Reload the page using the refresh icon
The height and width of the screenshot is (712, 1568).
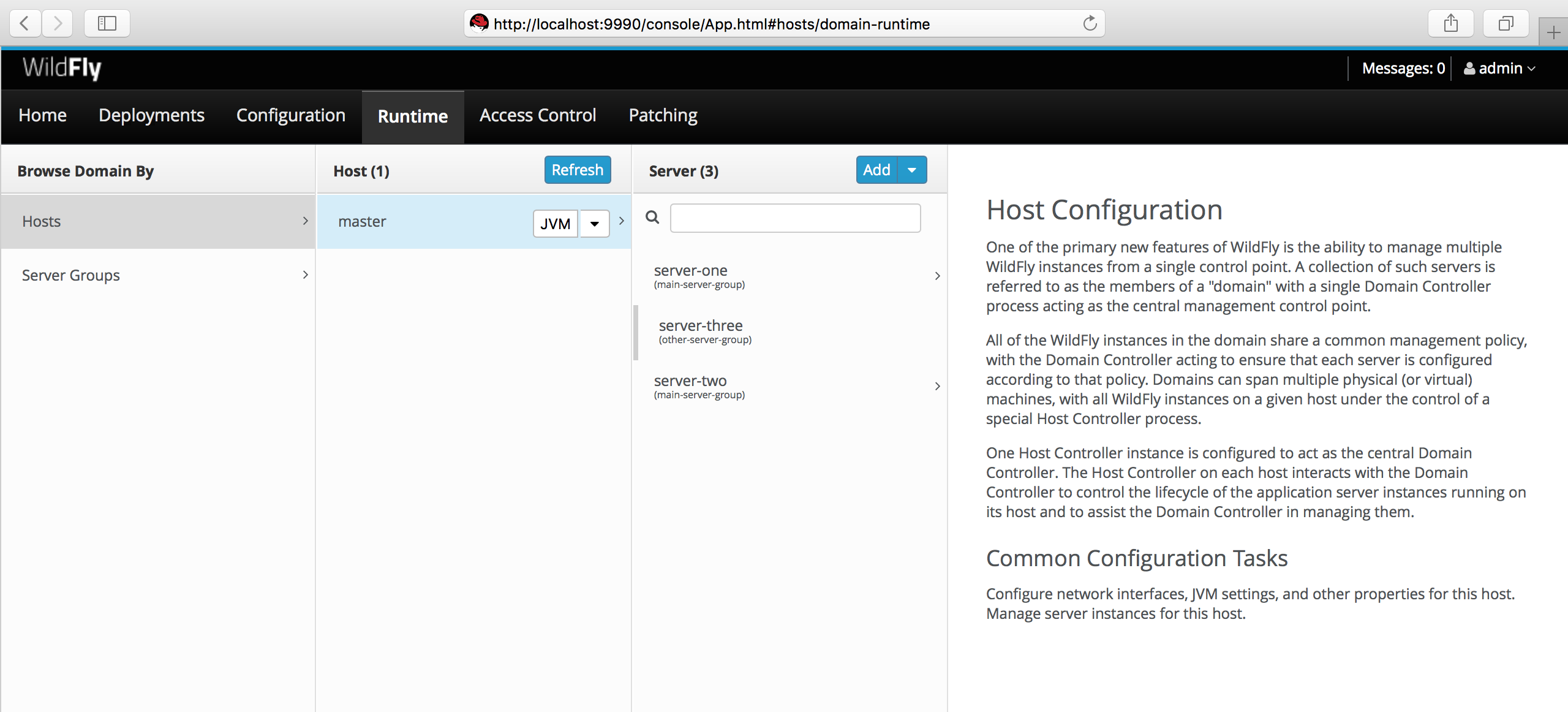pyautogui.click(x=1090, y=23)
